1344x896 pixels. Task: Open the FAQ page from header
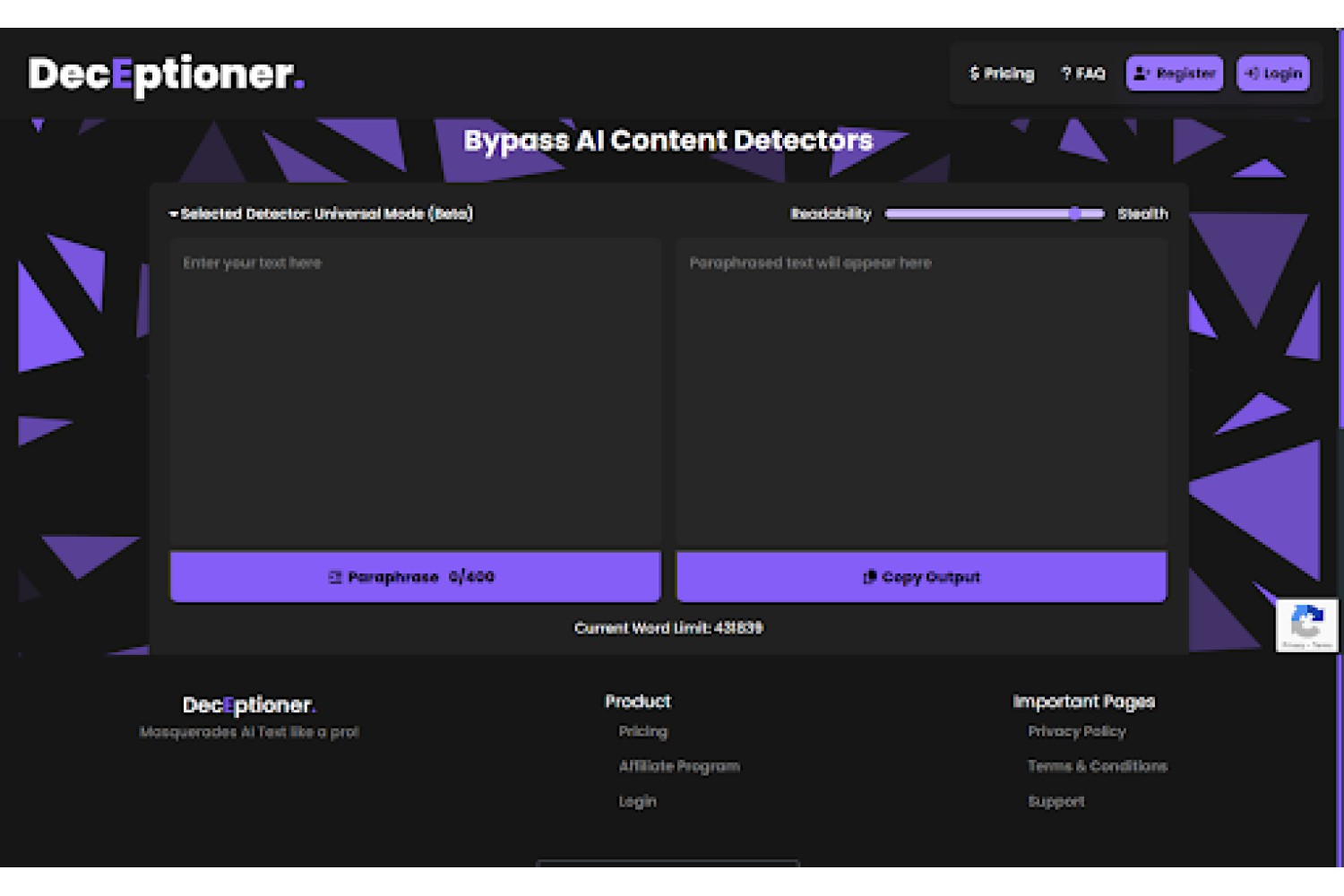(x=1083, y=73)
